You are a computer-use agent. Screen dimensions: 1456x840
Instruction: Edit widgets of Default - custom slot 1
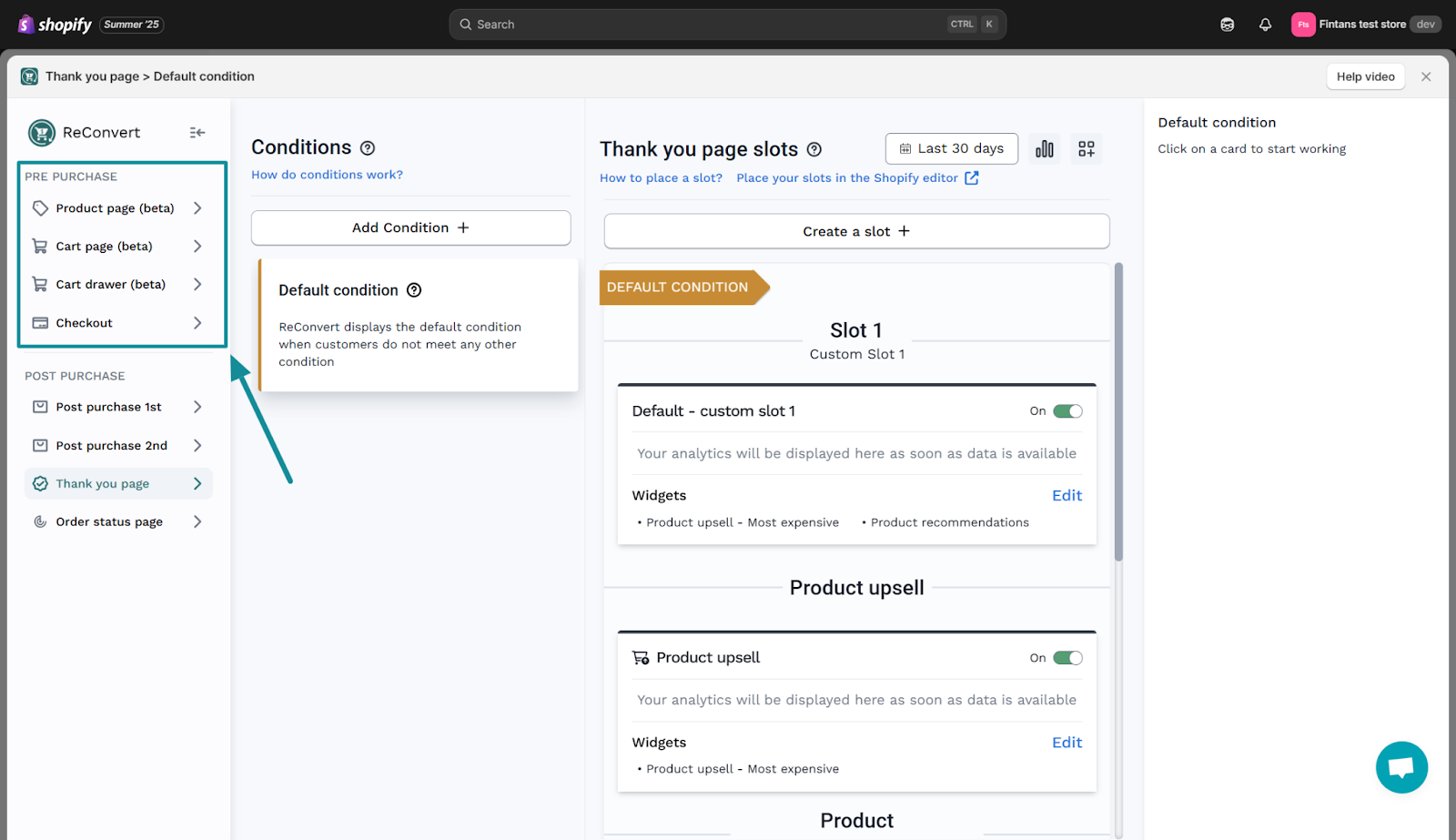1067,496
